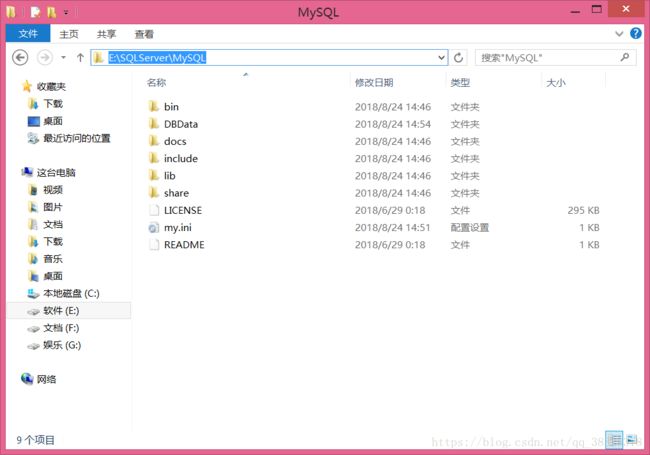The width and height of the screenshot is (650, 455).
Task: Click quick access Properties icon in title bar
Action: (35, 12)
